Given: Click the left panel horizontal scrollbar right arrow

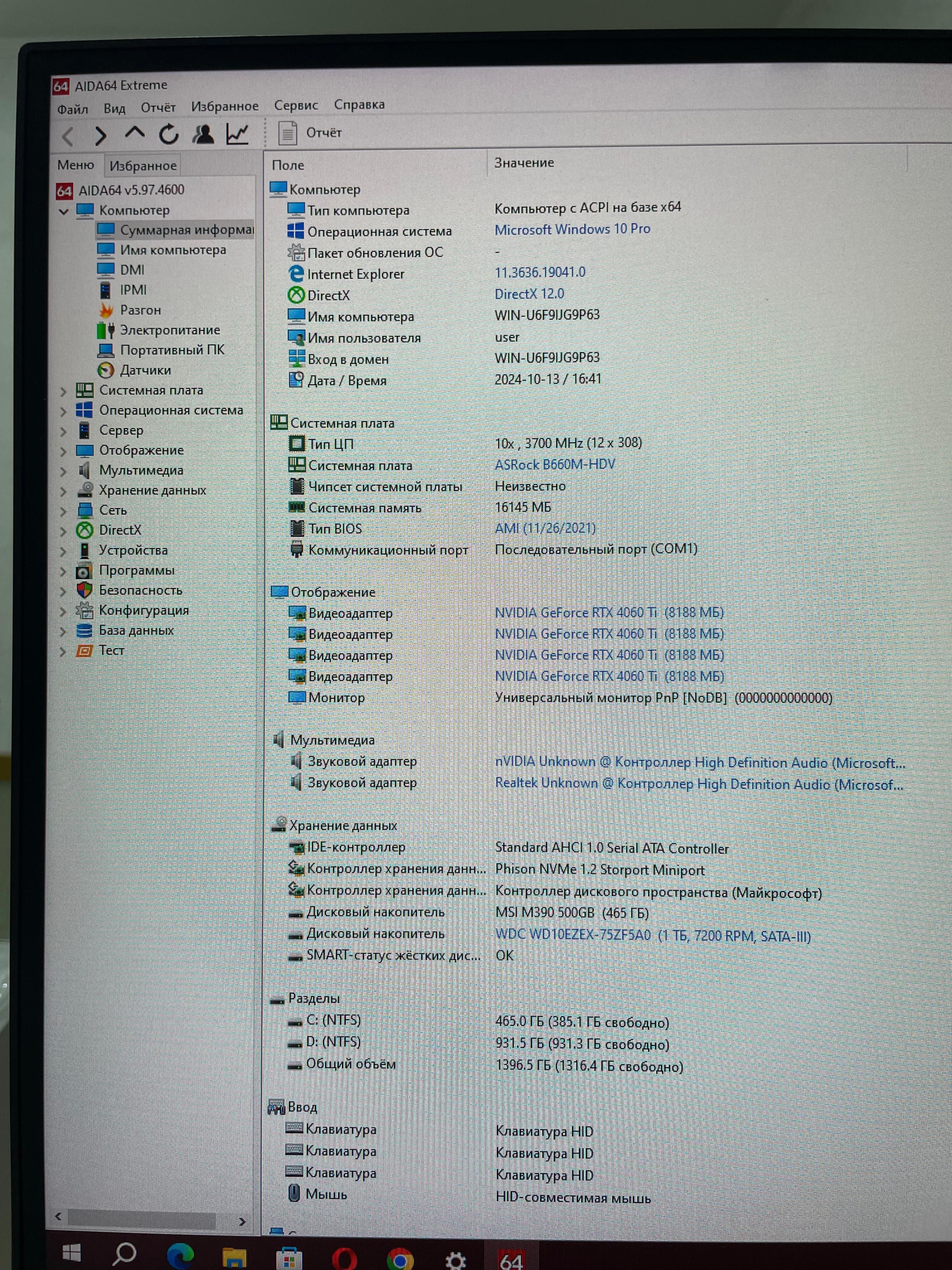Looking at the screenshot, I should (241, 1221).
